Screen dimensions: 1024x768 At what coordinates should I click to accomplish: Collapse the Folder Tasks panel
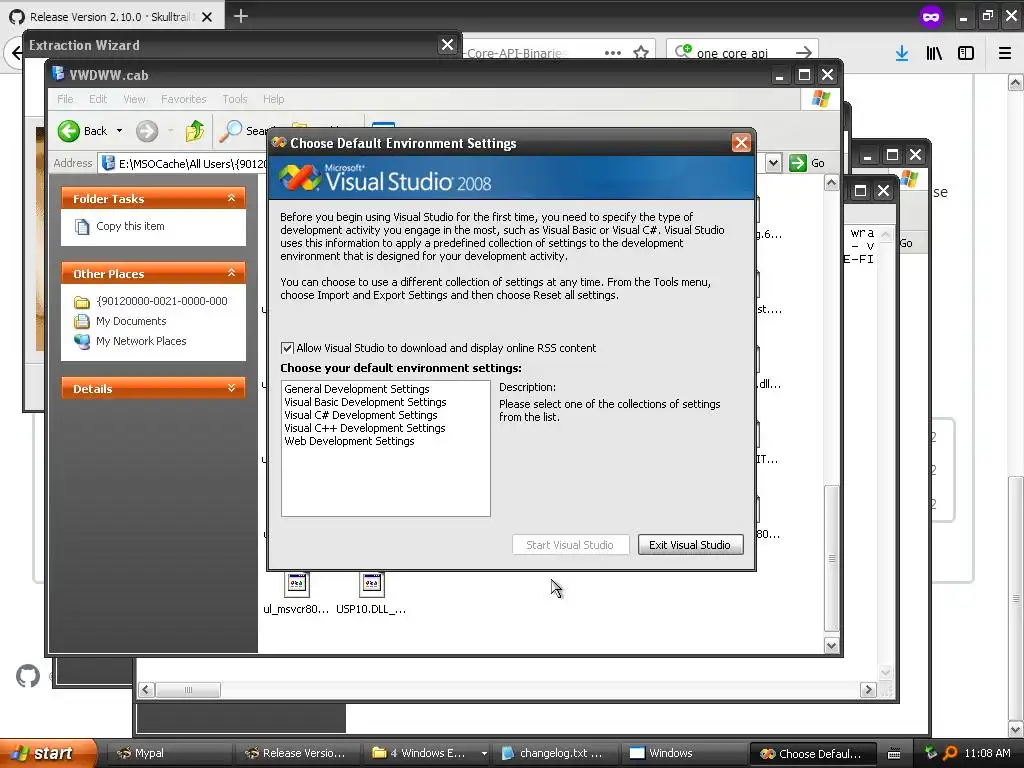pos(231,199)
